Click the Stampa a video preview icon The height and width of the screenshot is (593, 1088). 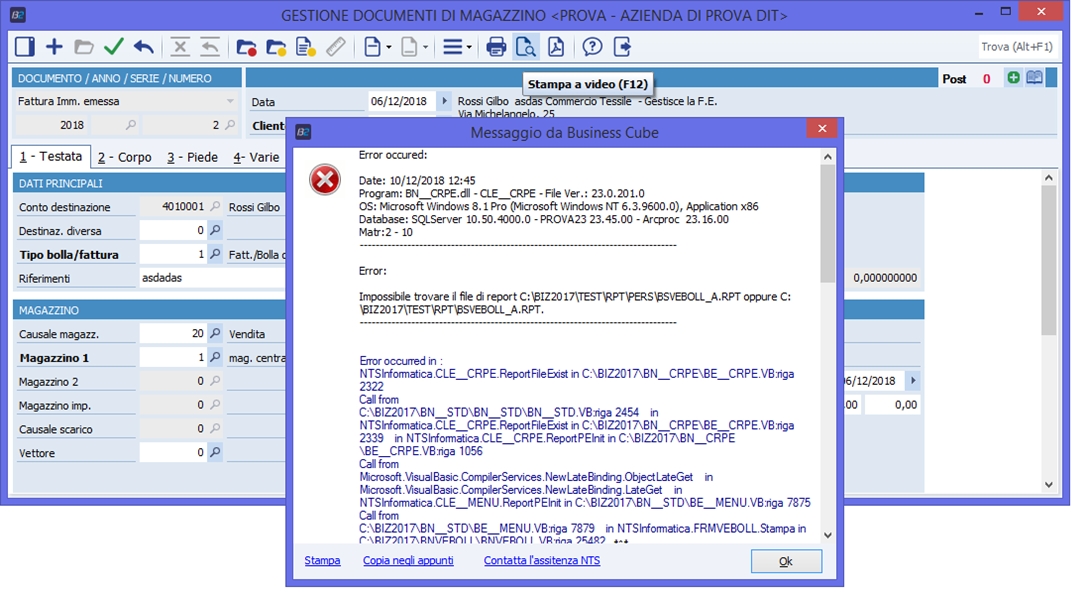pos(526,47)
